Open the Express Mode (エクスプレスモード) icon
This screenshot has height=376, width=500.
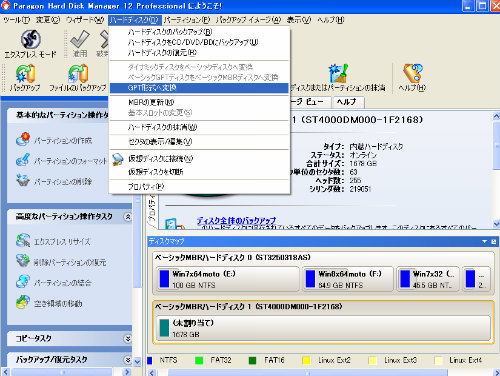[31, 39]
